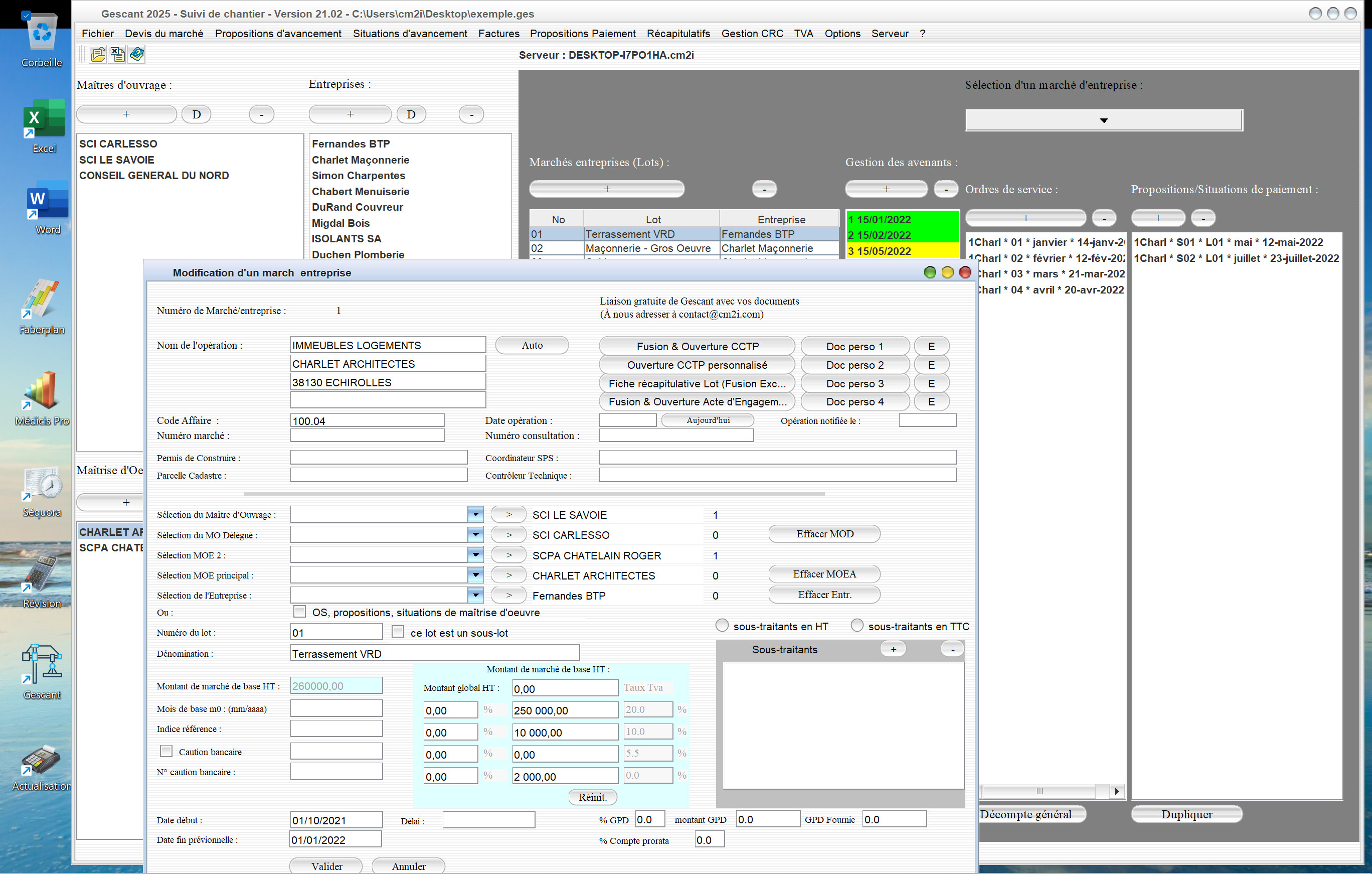Open the Gestion CRC menu

tap(752, 34)
